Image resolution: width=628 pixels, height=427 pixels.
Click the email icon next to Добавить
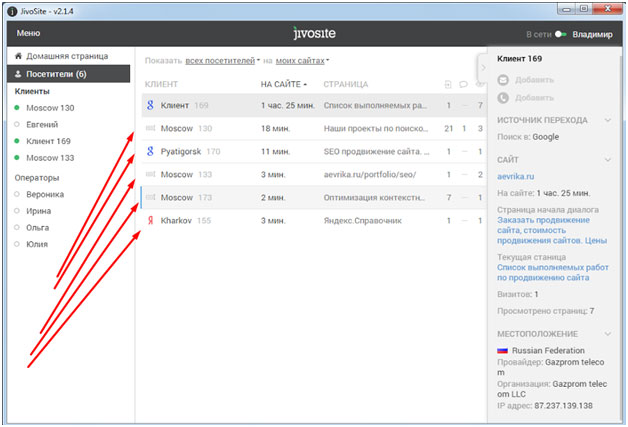503,80
